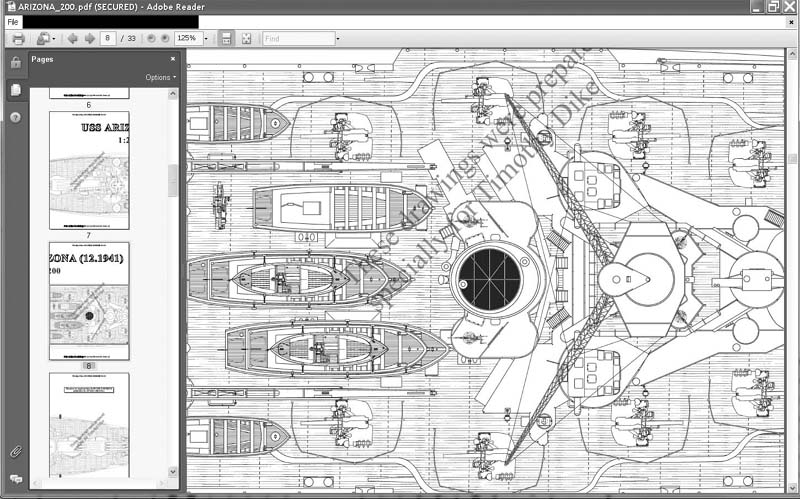Select page 6 thumbnail
The height and width of the screenshot is (499, 800).
[89, 93]
